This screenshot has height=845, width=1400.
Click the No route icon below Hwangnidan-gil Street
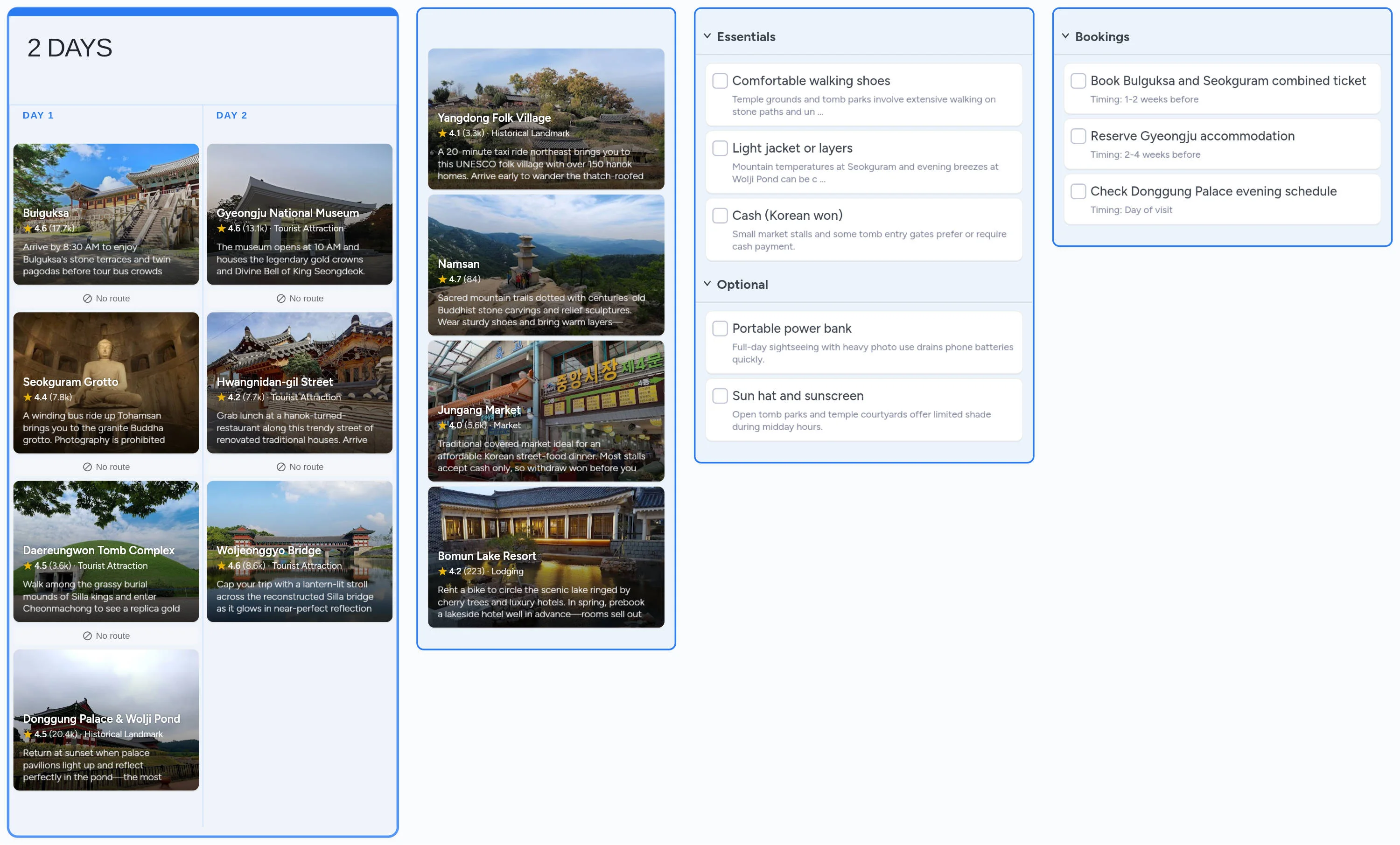281,466
